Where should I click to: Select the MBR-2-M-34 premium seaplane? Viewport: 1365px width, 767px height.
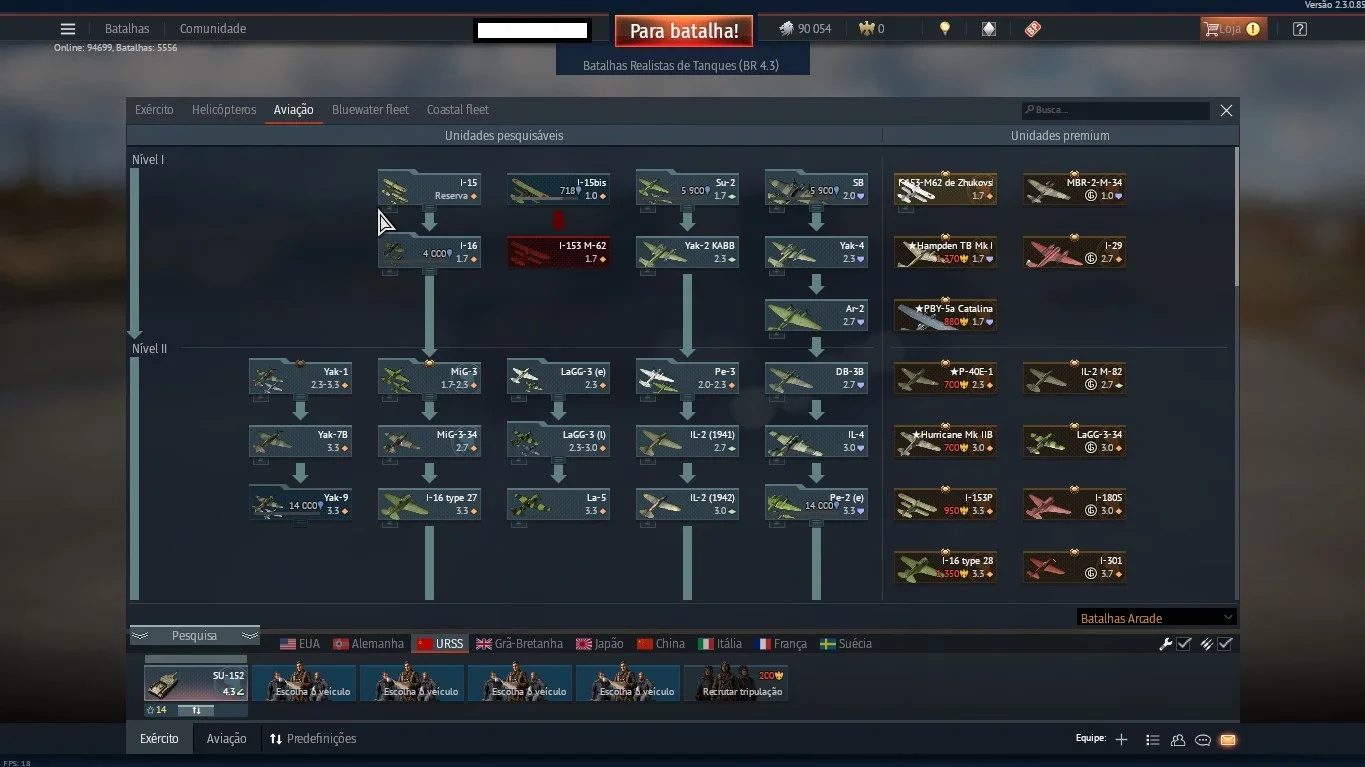coord(1074,189)
